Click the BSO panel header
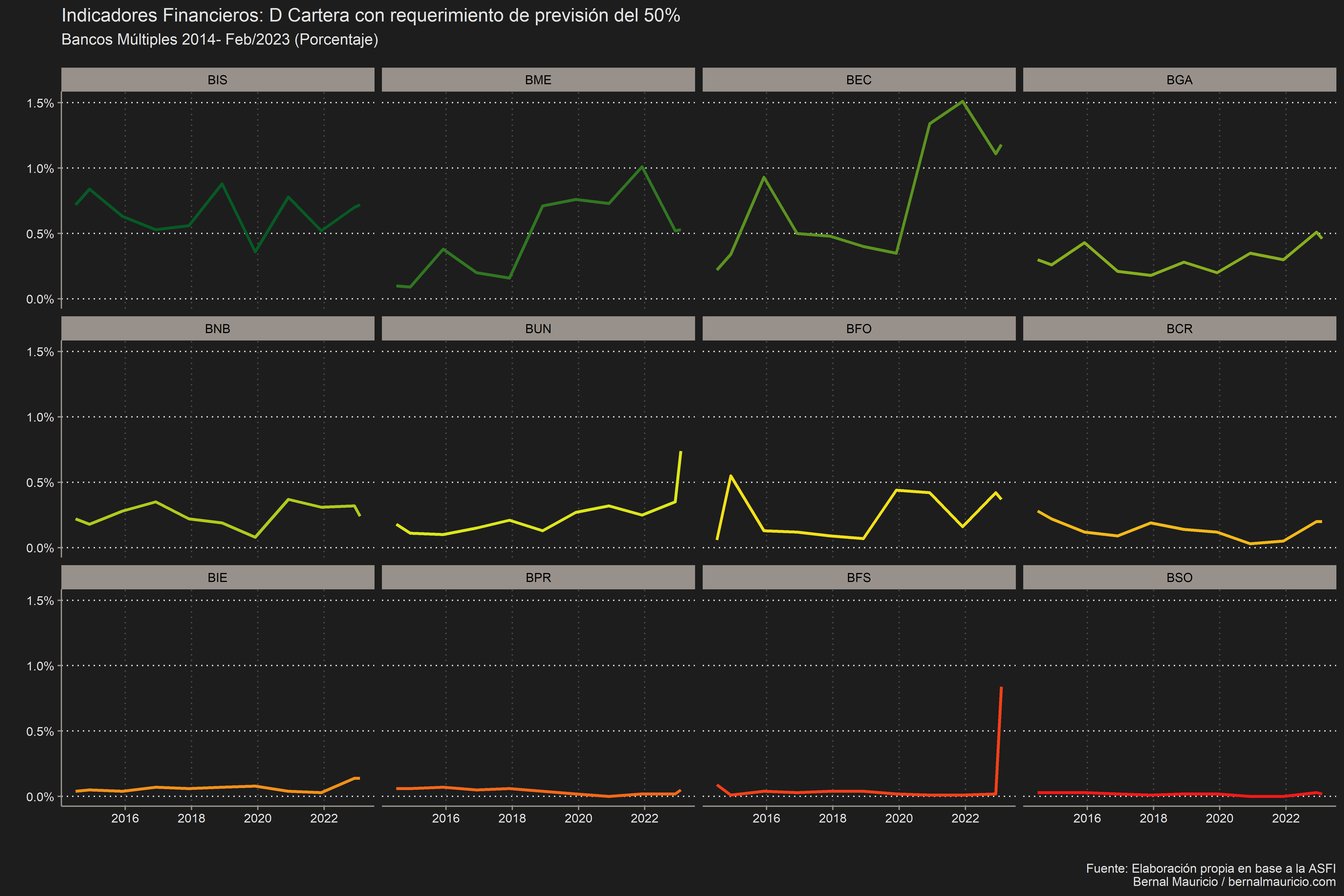1344x896 pixels. coord(1179,577)
